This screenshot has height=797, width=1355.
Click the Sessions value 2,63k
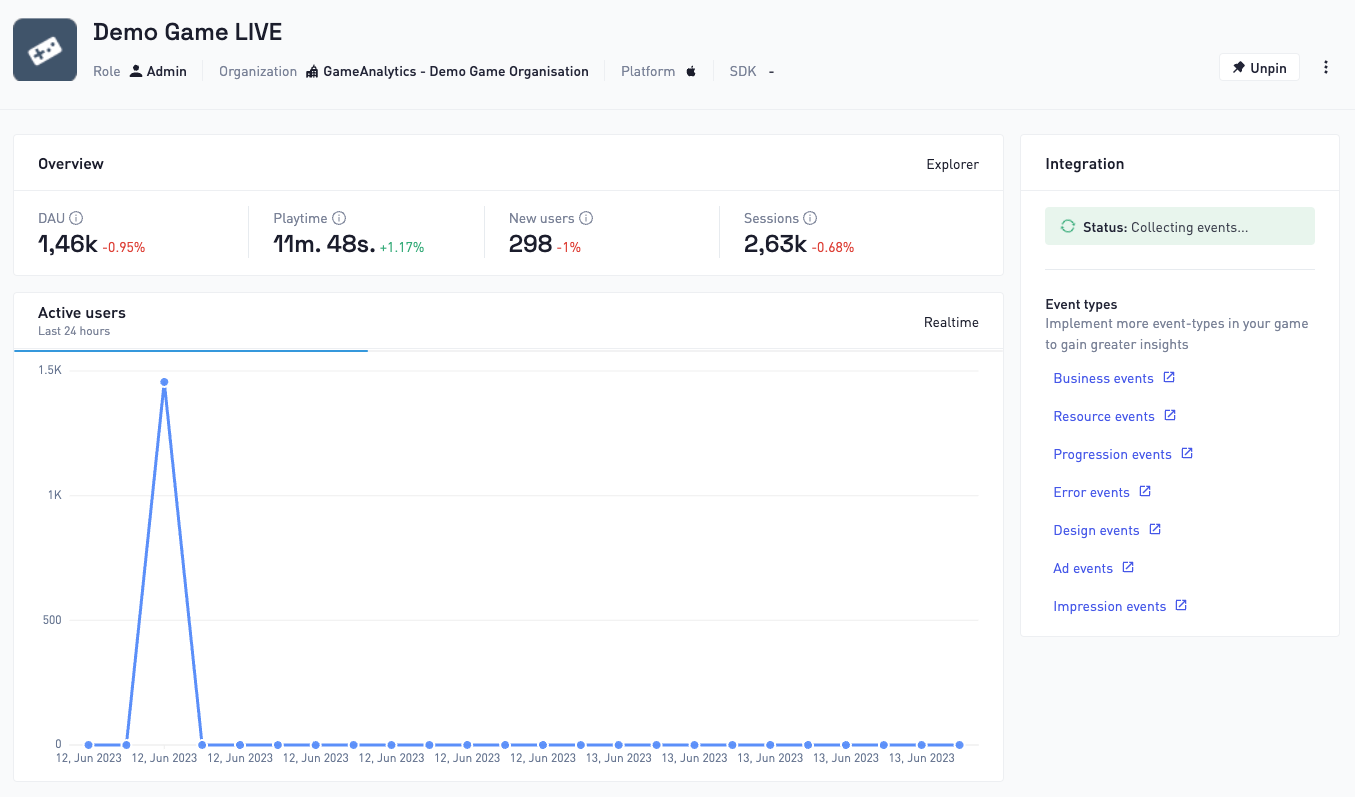(775, 243)
